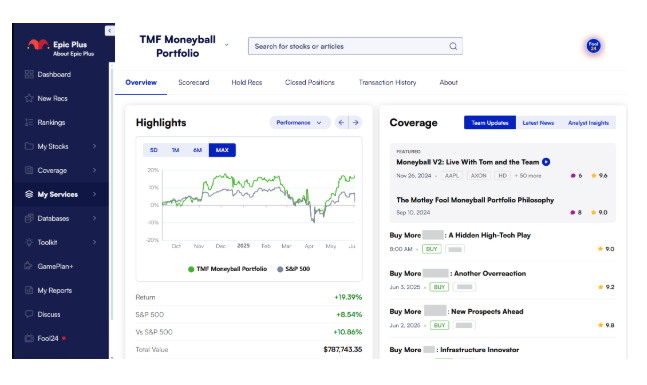647x385 pixels.
Task: Click the My Reports icon
Action: point(29,290)
